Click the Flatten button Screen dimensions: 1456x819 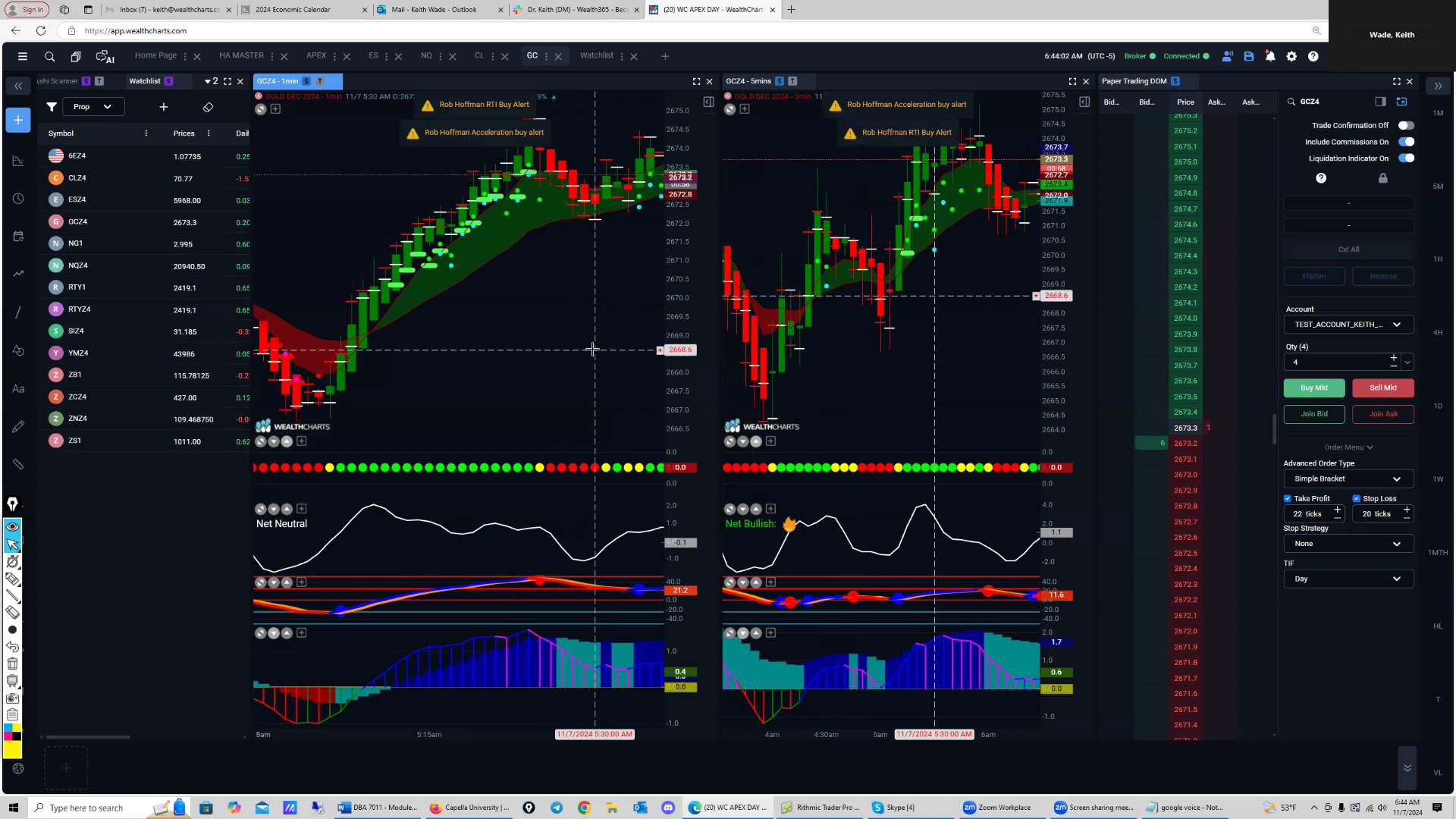[1314, 276]
